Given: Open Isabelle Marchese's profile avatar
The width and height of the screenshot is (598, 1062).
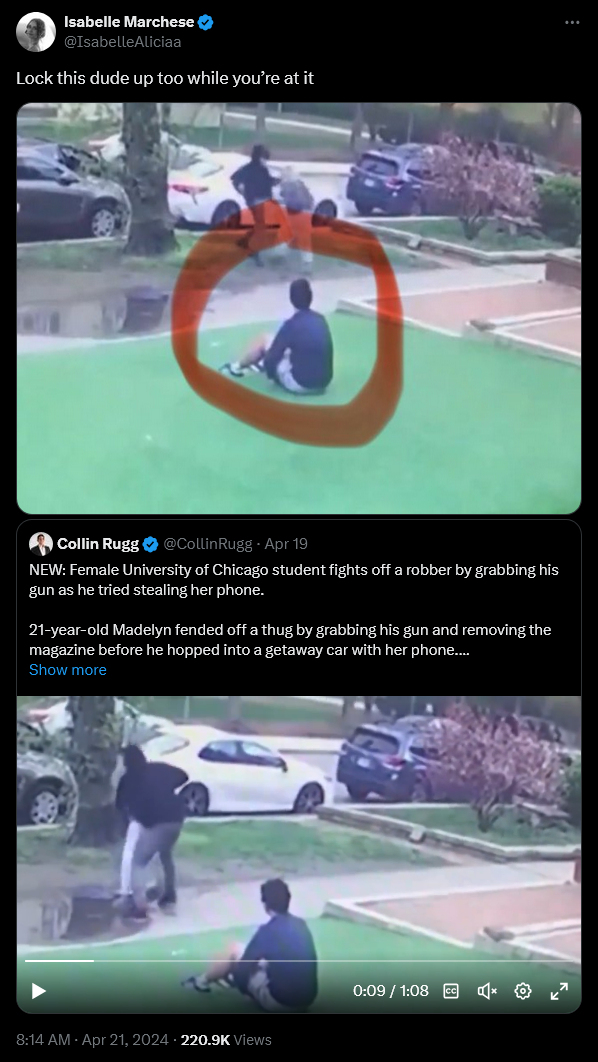Looking at the screenshot, I should coord(36,32).
